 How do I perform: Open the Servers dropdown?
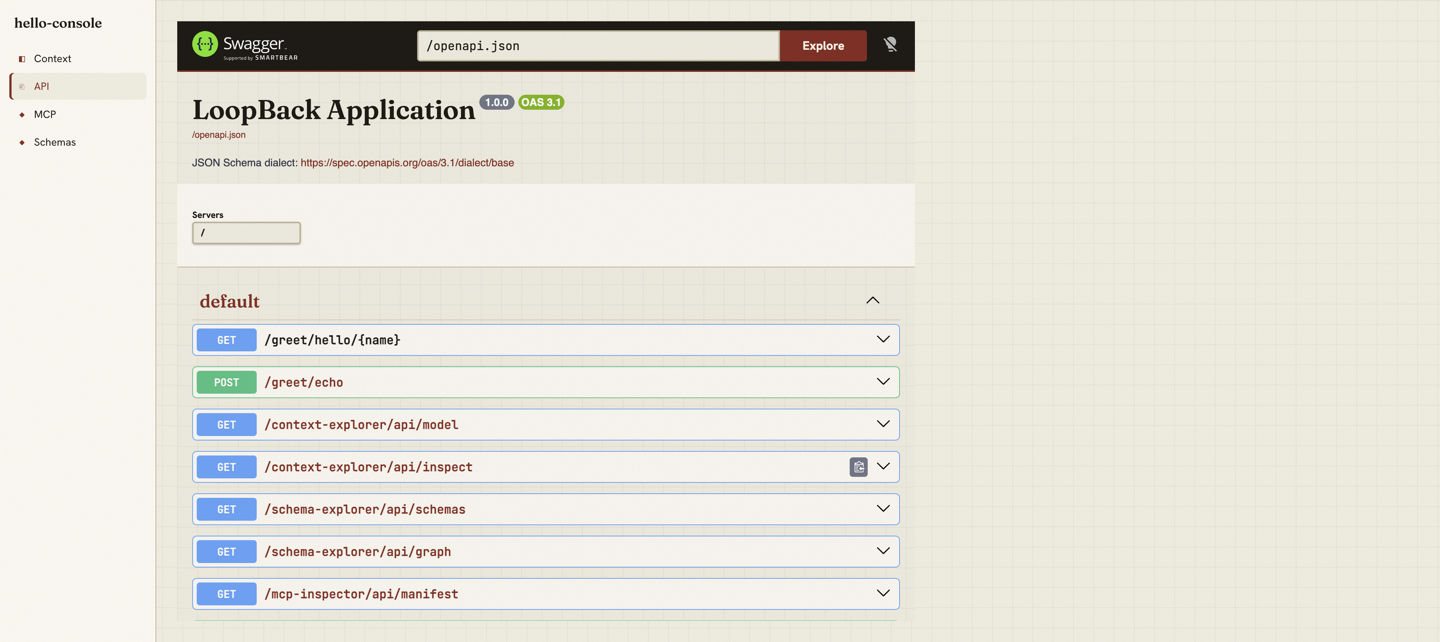click(x=246, y=233)
